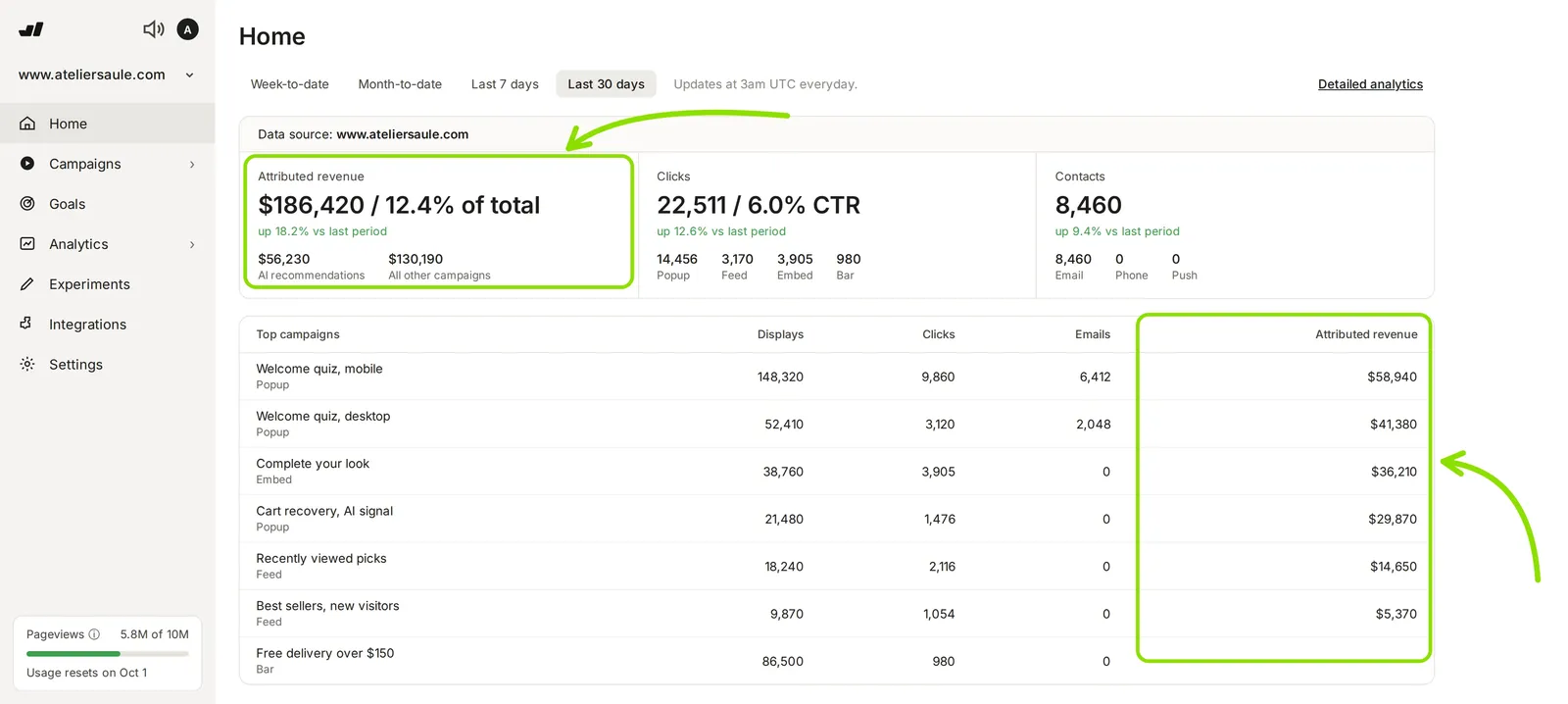Click the 8,460 contacts total figure
This screenshot has height=704, width=1568.
click(1088, 205)
